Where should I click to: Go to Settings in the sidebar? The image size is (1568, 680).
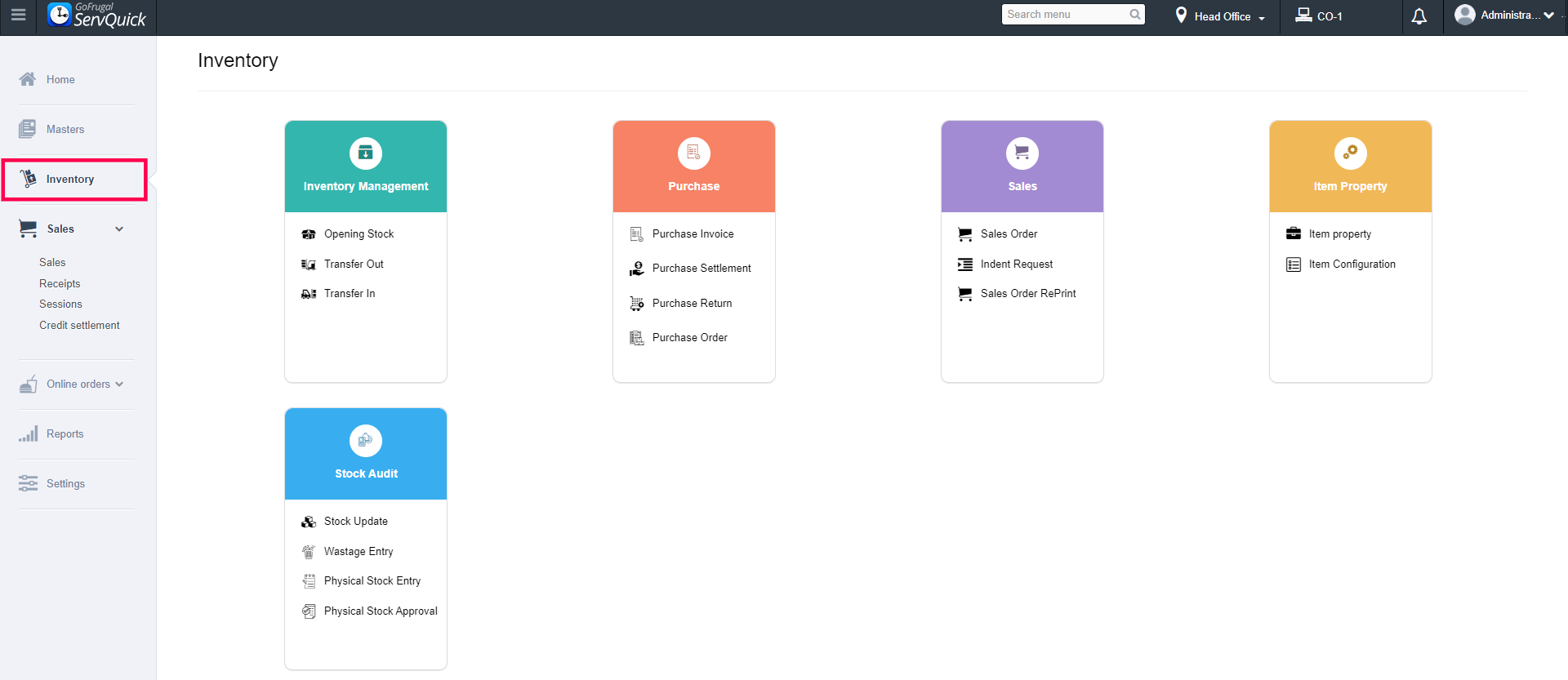click(x=65, y=484)
